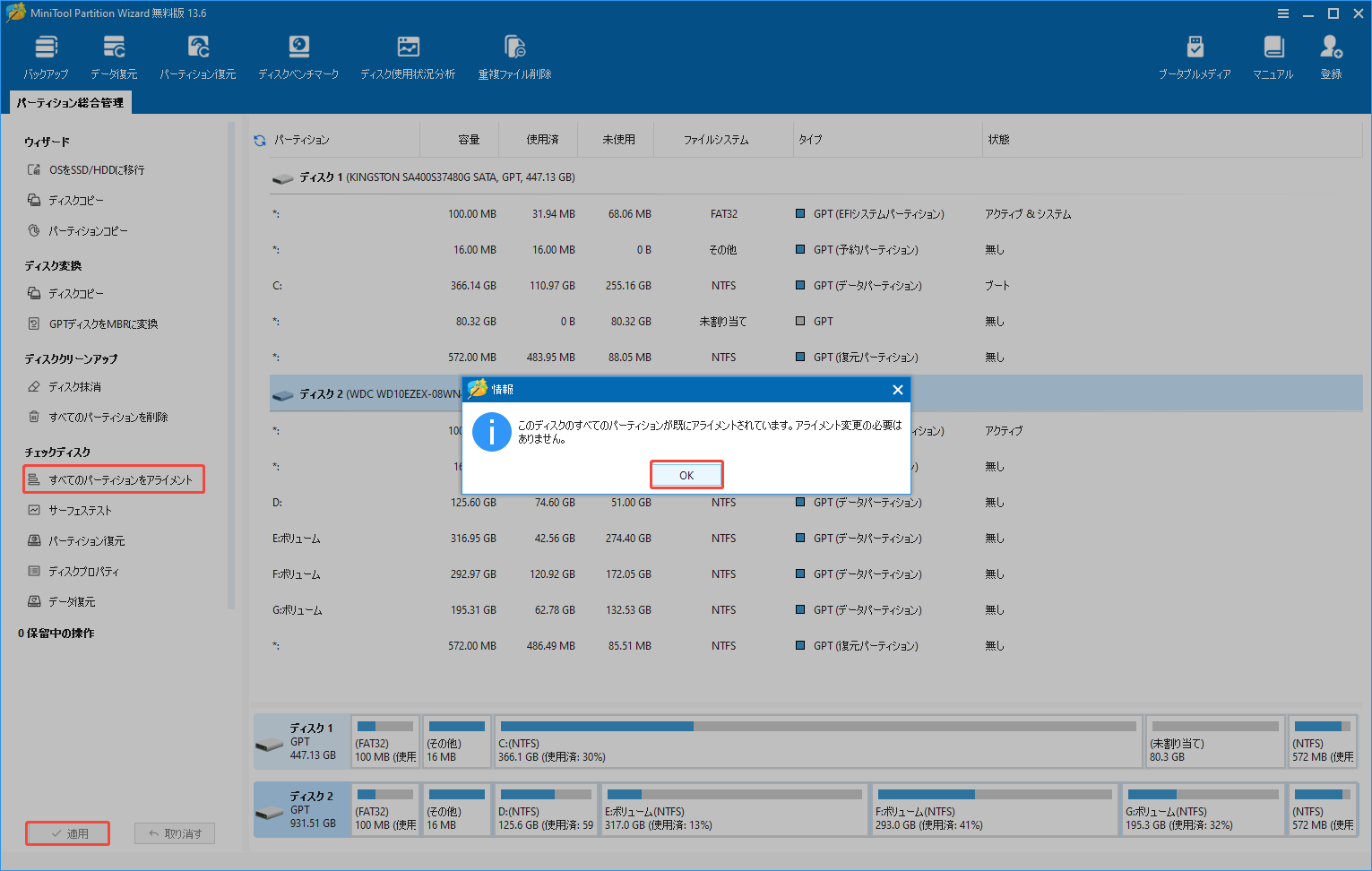This screenshot has width=1372, height=871.
Task: Open データ復元 from the top toolbar
Action: point(114,56)
